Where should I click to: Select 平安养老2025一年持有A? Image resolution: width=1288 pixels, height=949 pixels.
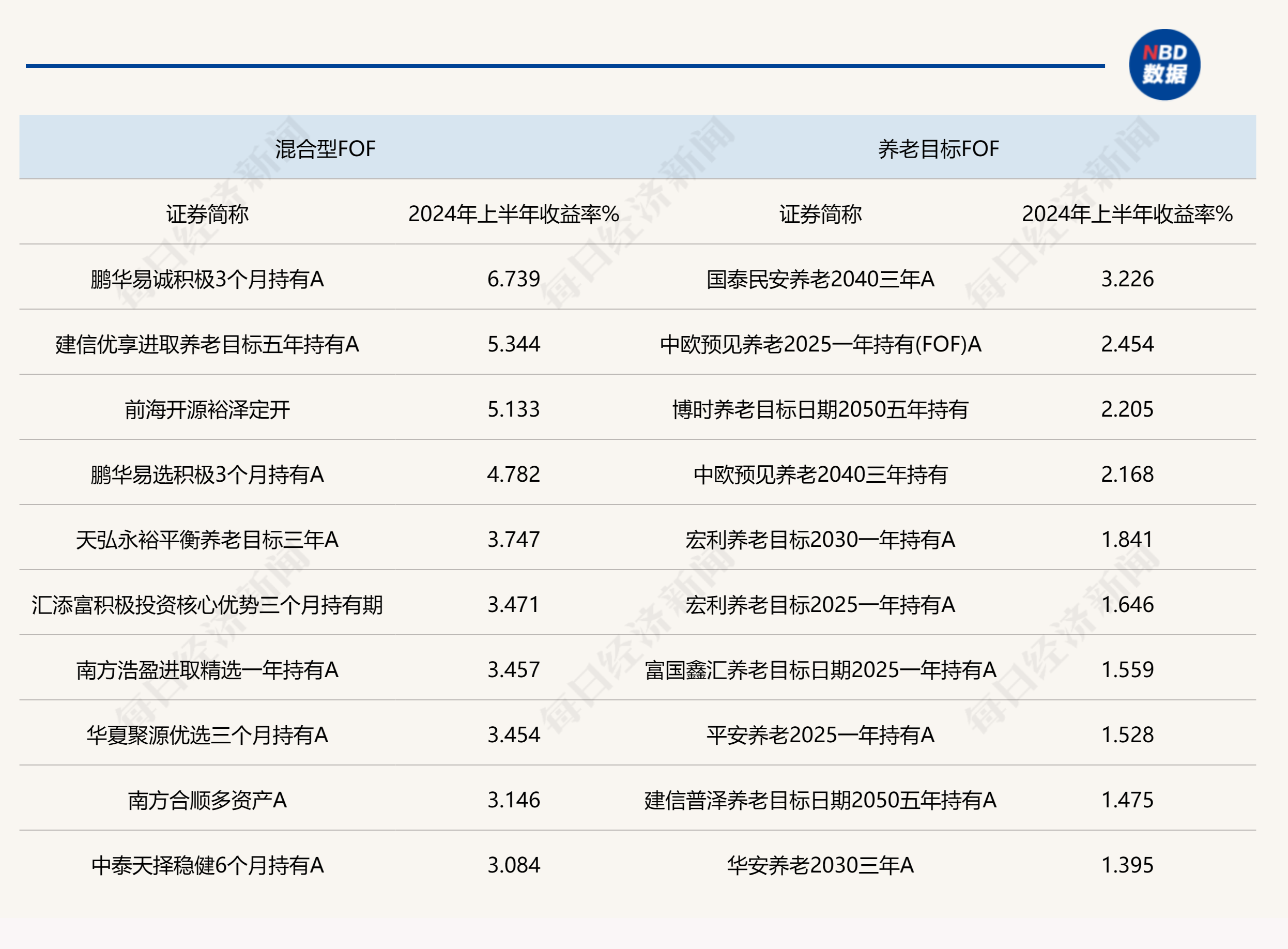[820, 734]
